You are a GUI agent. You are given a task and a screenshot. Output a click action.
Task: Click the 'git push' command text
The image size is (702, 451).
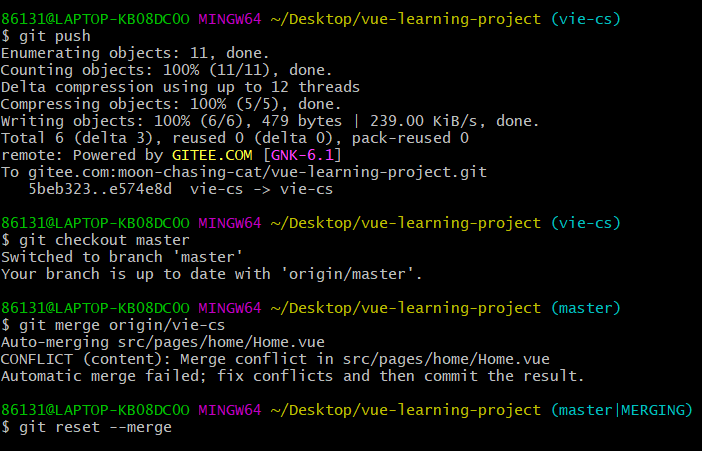[x=50, y=35]
